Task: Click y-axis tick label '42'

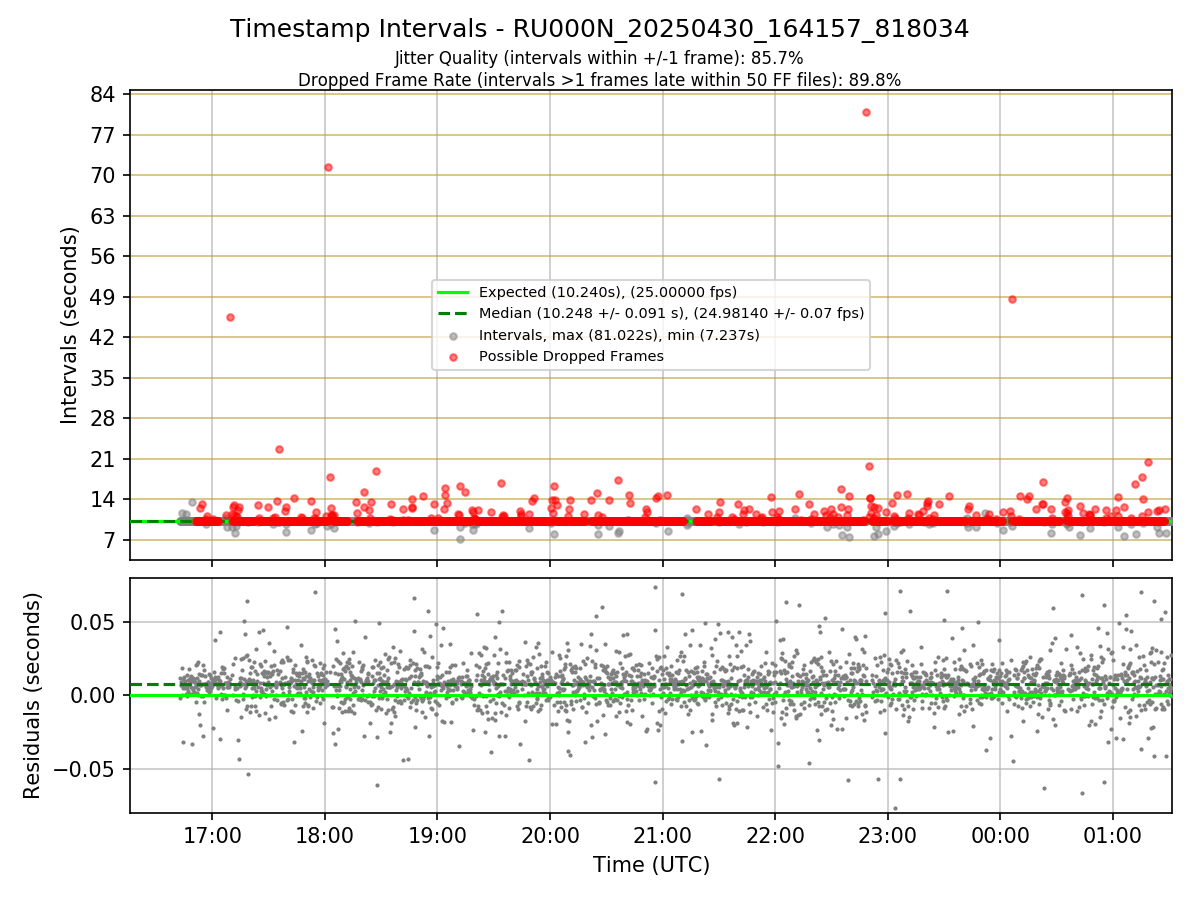Action: click(x=105, y=338)
